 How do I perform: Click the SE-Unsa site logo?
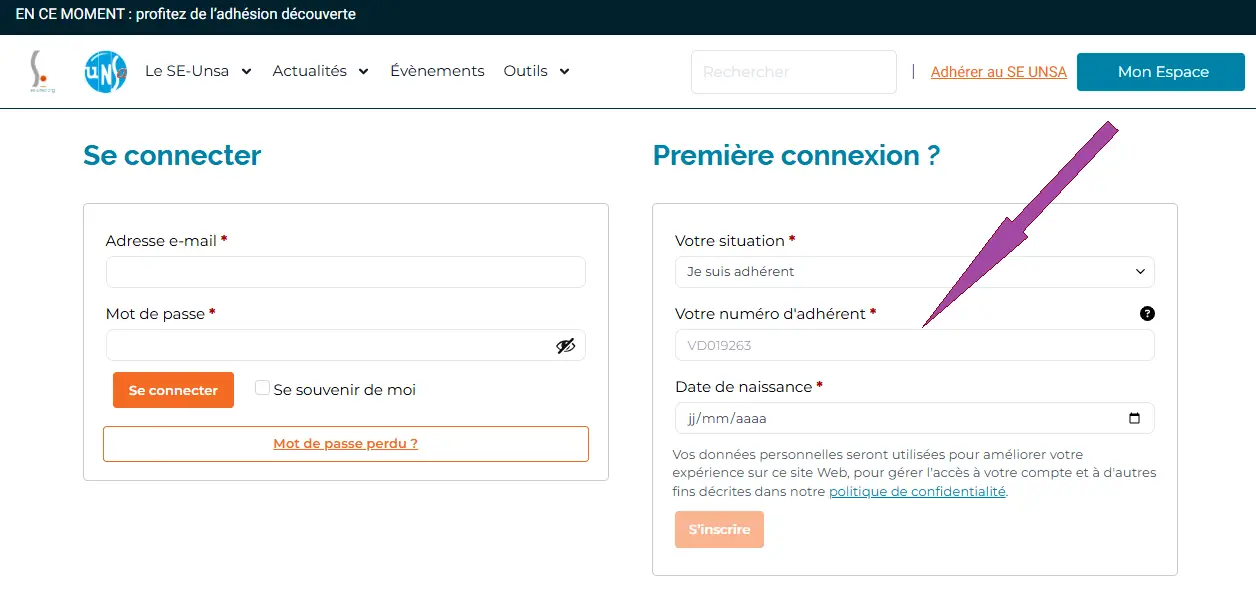[41, 72]
